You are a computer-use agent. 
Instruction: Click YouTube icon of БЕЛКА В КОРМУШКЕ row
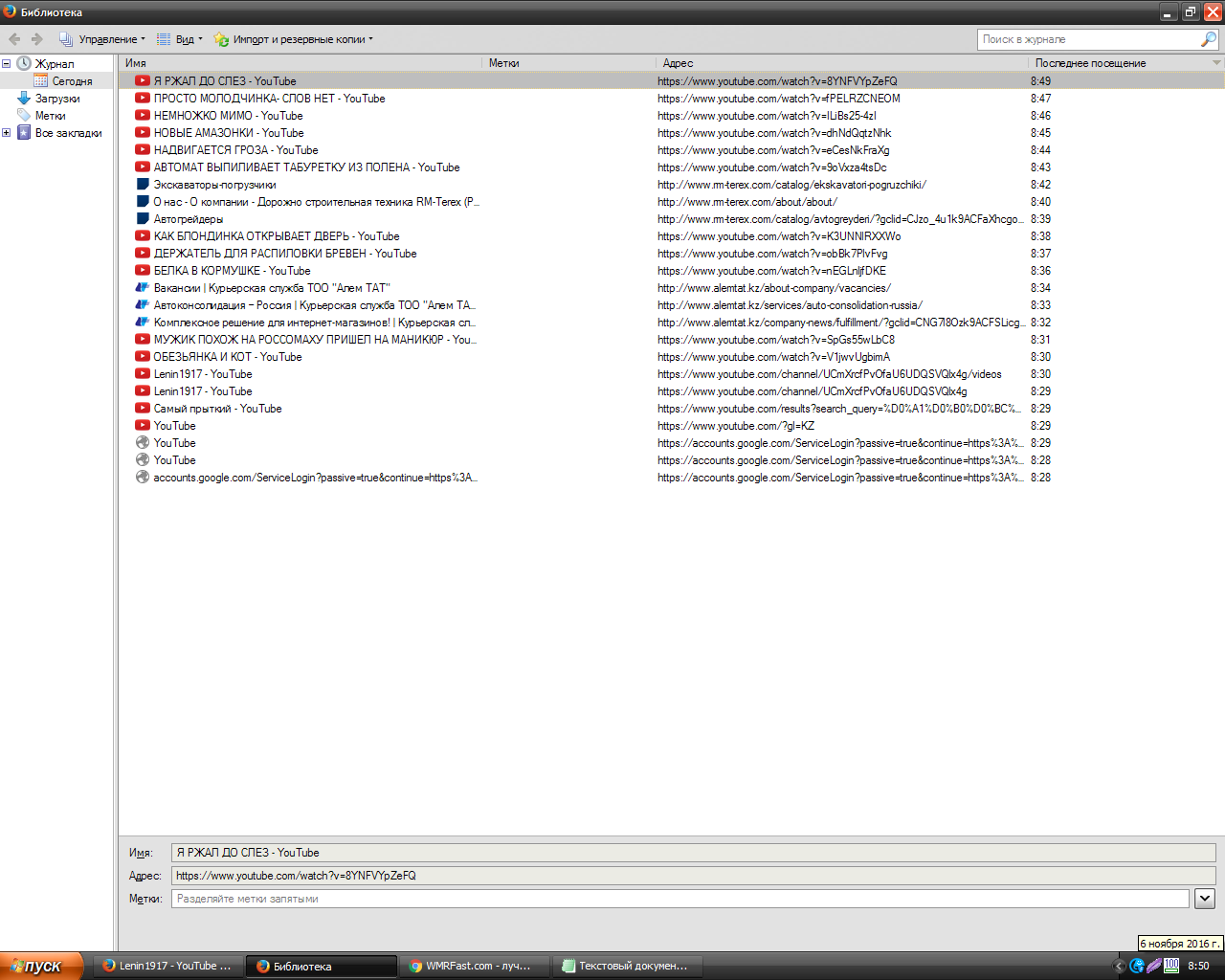tap(143, 271)
